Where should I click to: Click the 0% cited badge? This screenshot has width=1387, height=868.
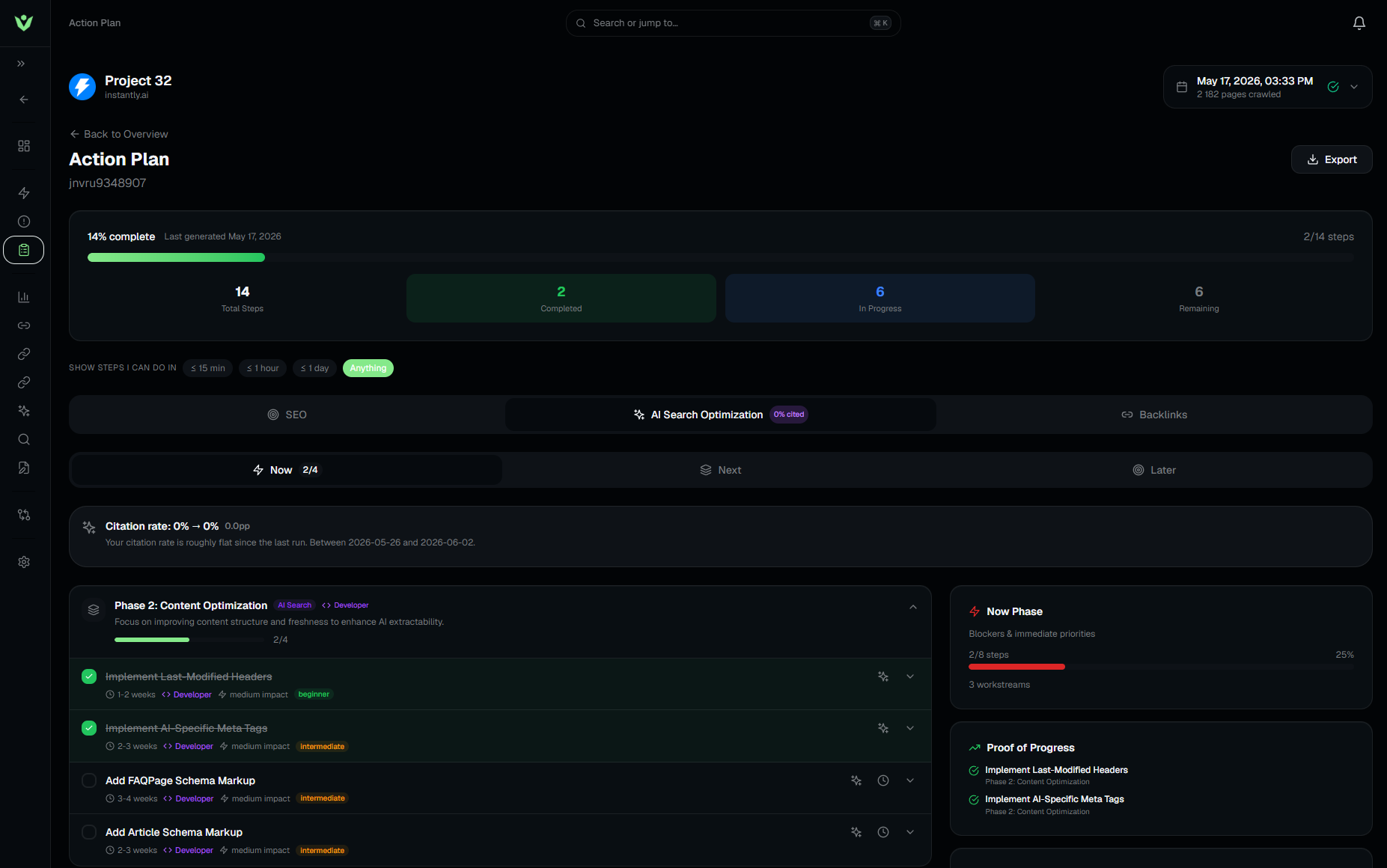789,415
